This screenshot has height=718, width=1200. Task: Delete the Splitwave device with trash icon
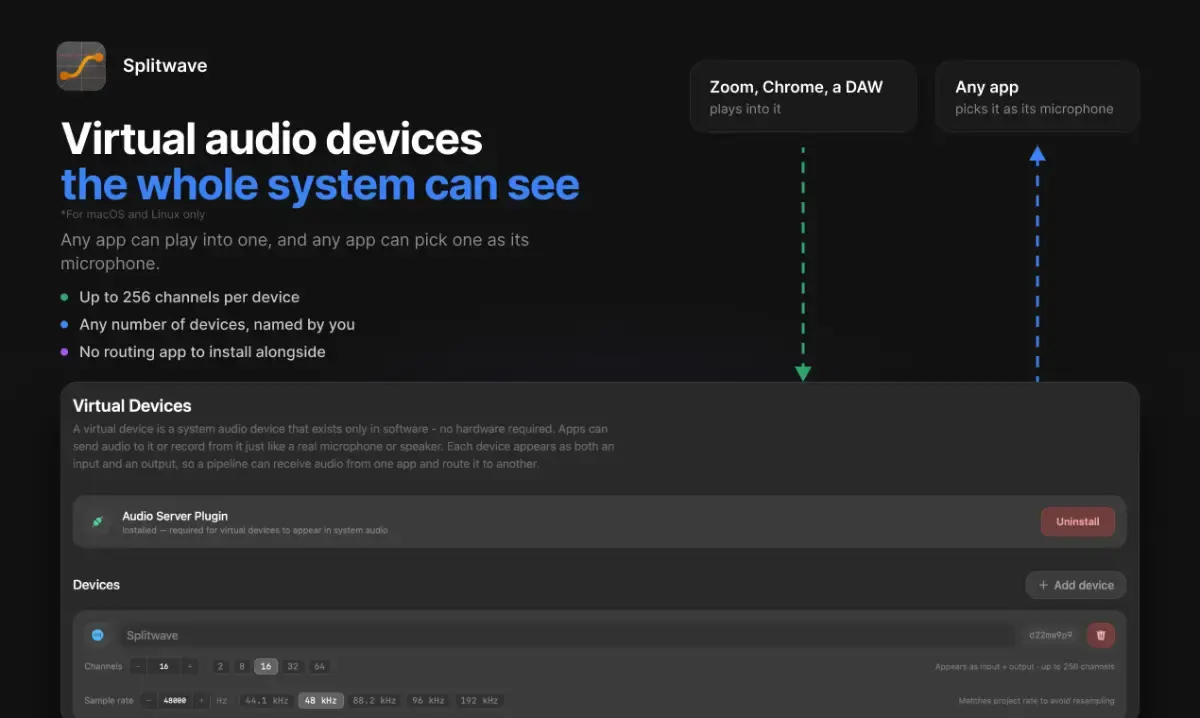[1101, 635]
